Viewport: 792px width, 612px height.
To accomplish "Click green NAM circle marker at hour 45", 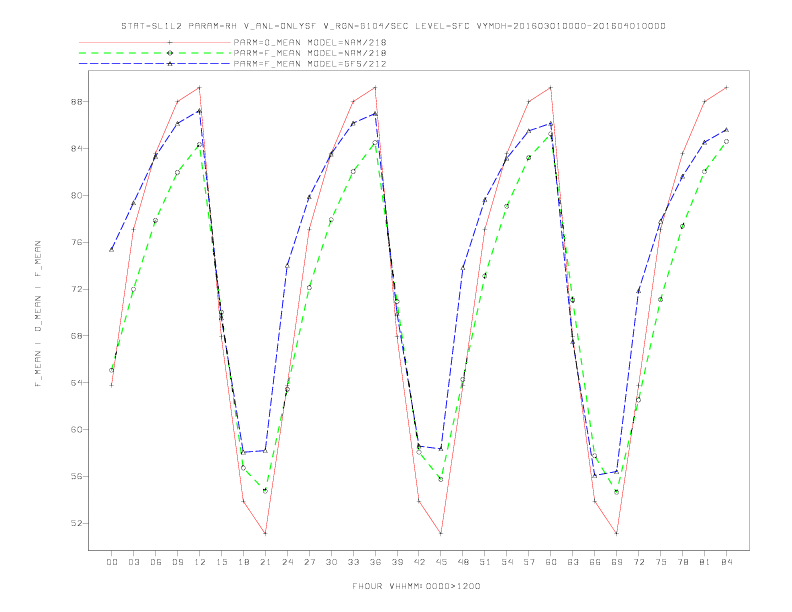I will coord(441,479).
